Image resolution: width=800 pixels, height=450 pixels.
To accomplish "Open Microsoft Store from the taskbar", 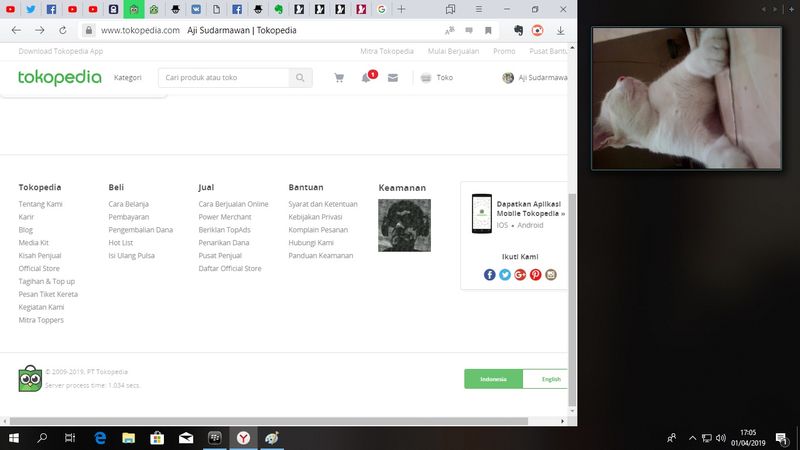I will point(157,438).
